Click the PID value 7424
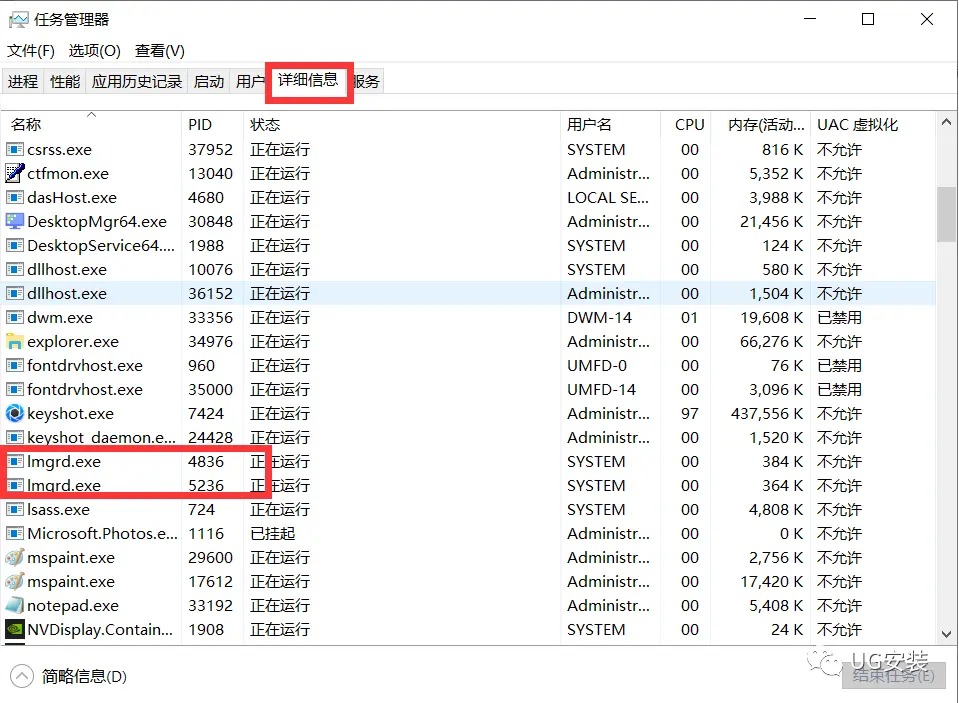Viewport: 959px width, 703px height. pos(206,414)
